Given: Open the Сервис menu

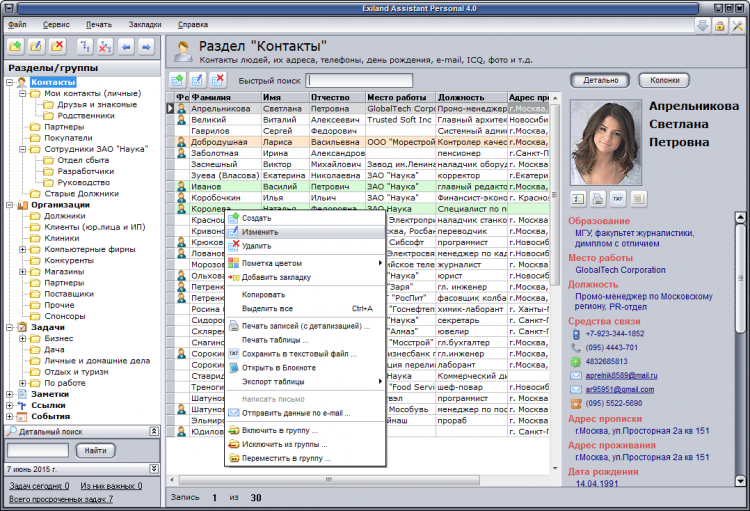Looking at the screenshot, I should coord(57,23).
